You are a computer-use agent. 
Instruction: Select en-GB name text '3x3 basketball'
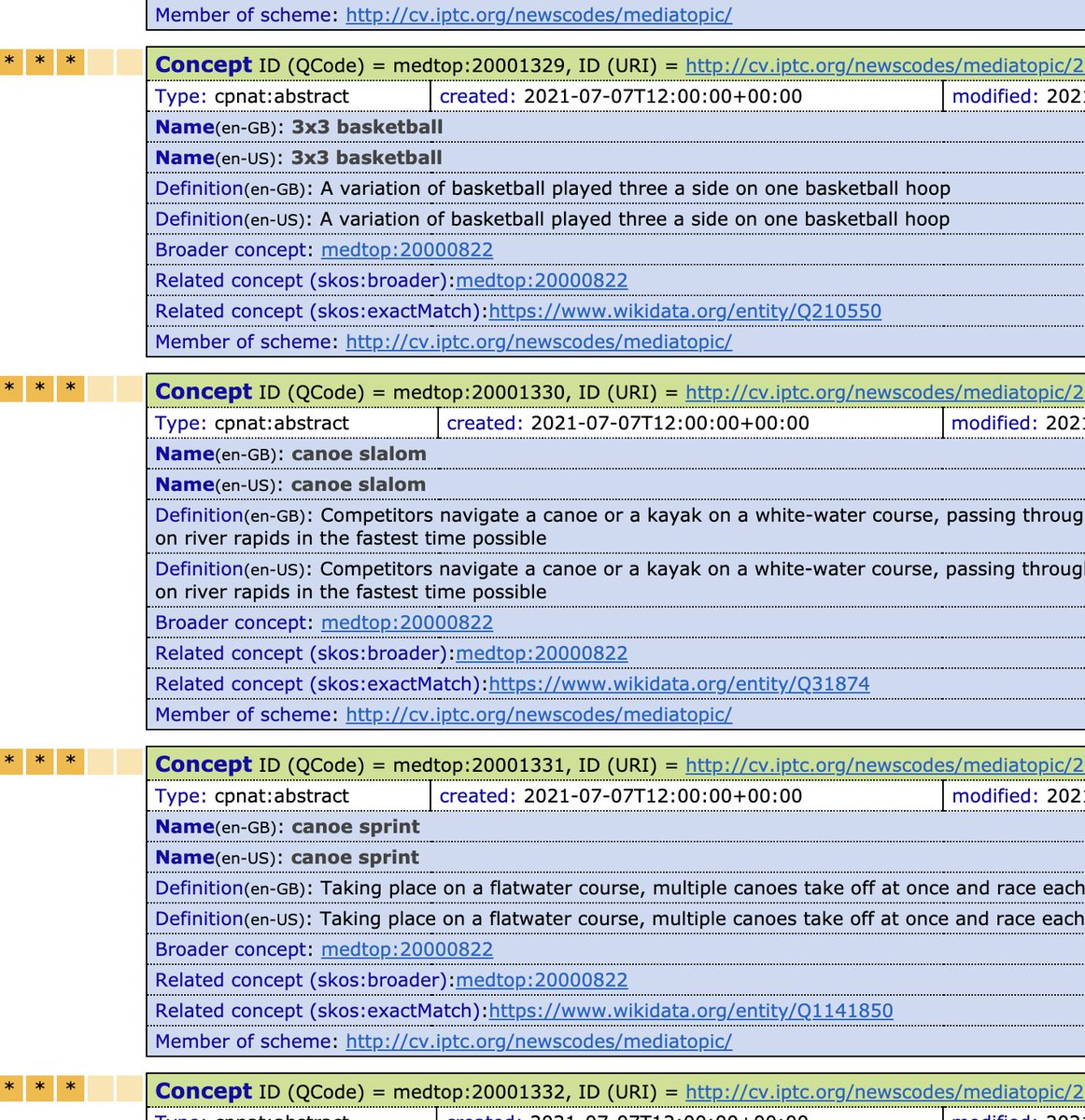click(x=367, y=127)
